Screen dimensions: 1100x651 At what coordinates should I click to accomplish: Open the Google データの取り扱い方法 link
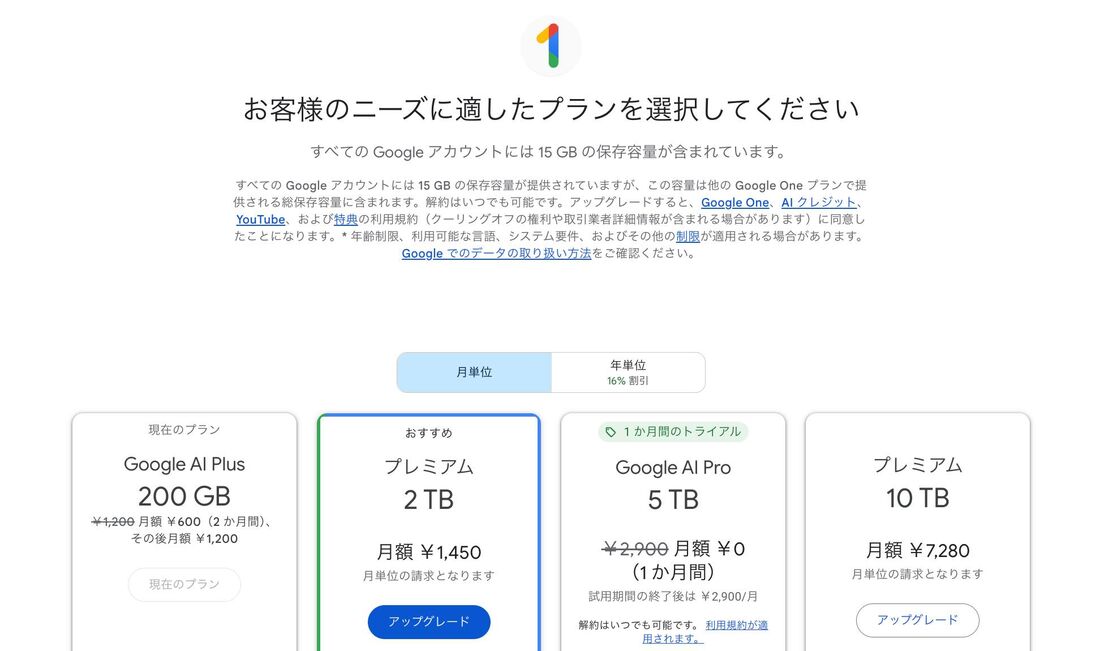[495, 253]
